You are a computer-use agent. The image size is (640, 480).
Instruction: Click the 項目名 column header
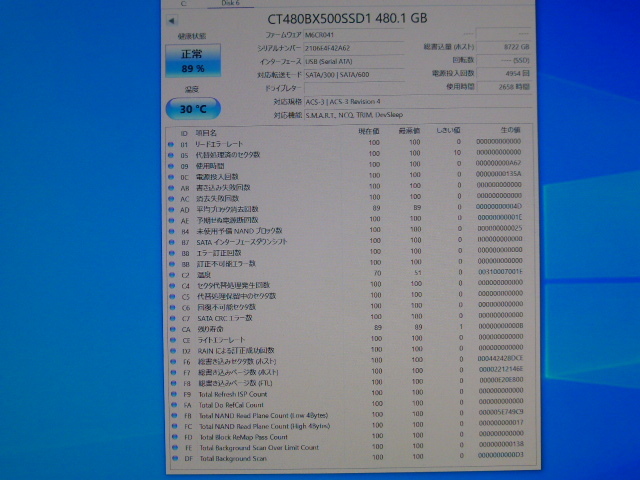tap(206, 133)
